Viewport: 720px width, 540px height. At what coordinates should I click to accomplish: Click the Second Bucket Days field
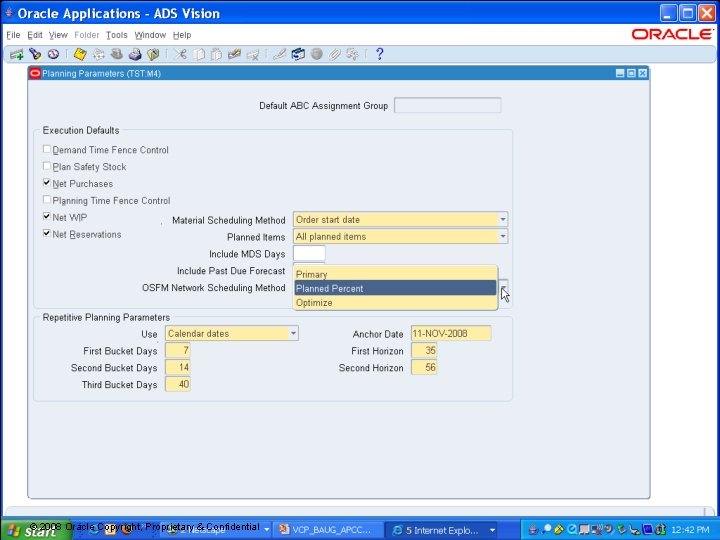pos(178,367)
